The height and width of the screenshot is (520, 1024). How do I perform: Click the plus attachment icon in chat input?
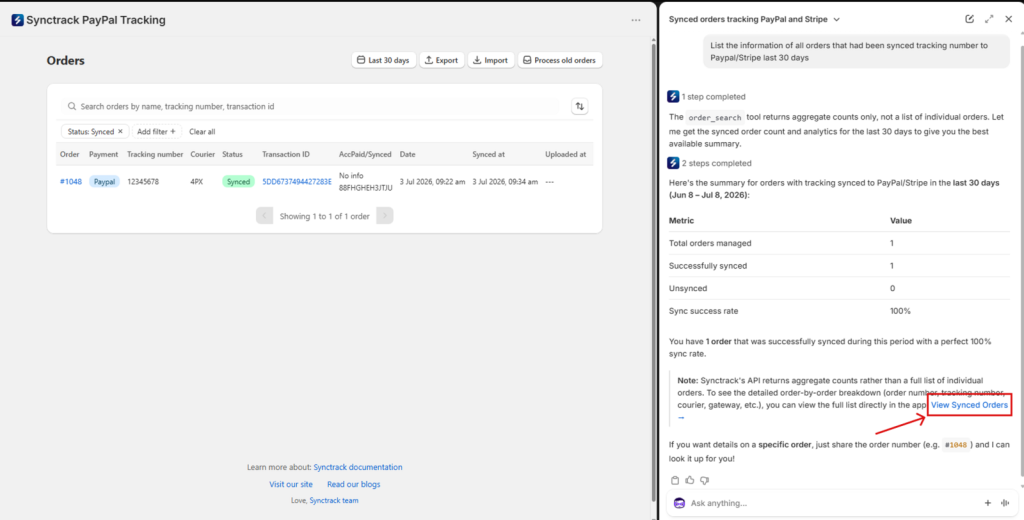point(987,503)
